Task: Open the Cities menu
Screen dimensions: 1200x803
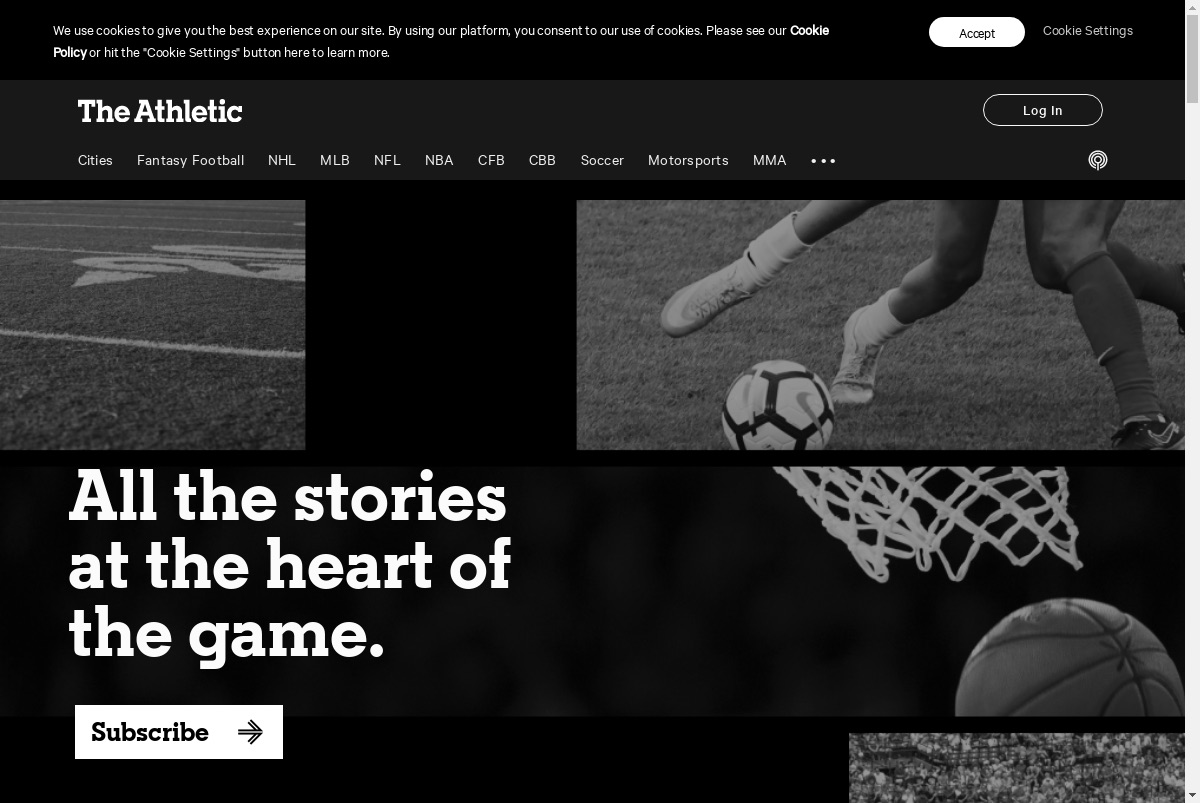Action: [95, 160]
